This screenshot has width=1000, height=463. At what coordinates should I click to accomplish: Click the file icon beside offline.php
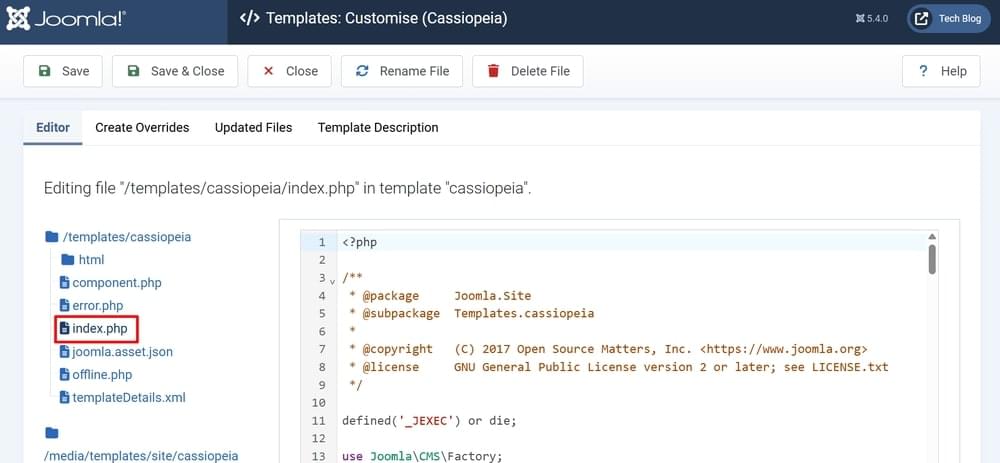point(64,374)
